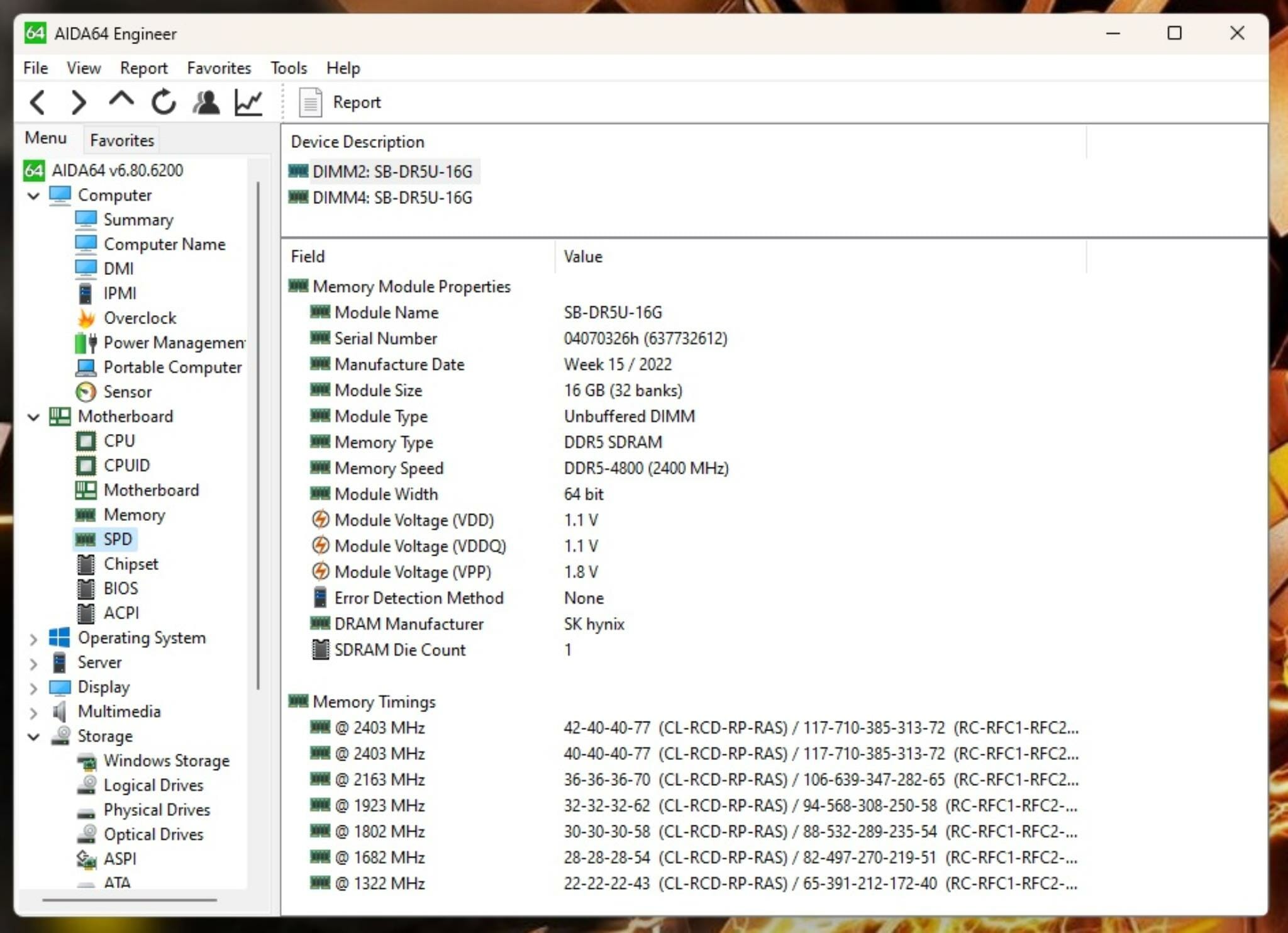Go back with the left arrow toolbar icon
This screenshot has height=933, width=1288.
pos(37,102)
